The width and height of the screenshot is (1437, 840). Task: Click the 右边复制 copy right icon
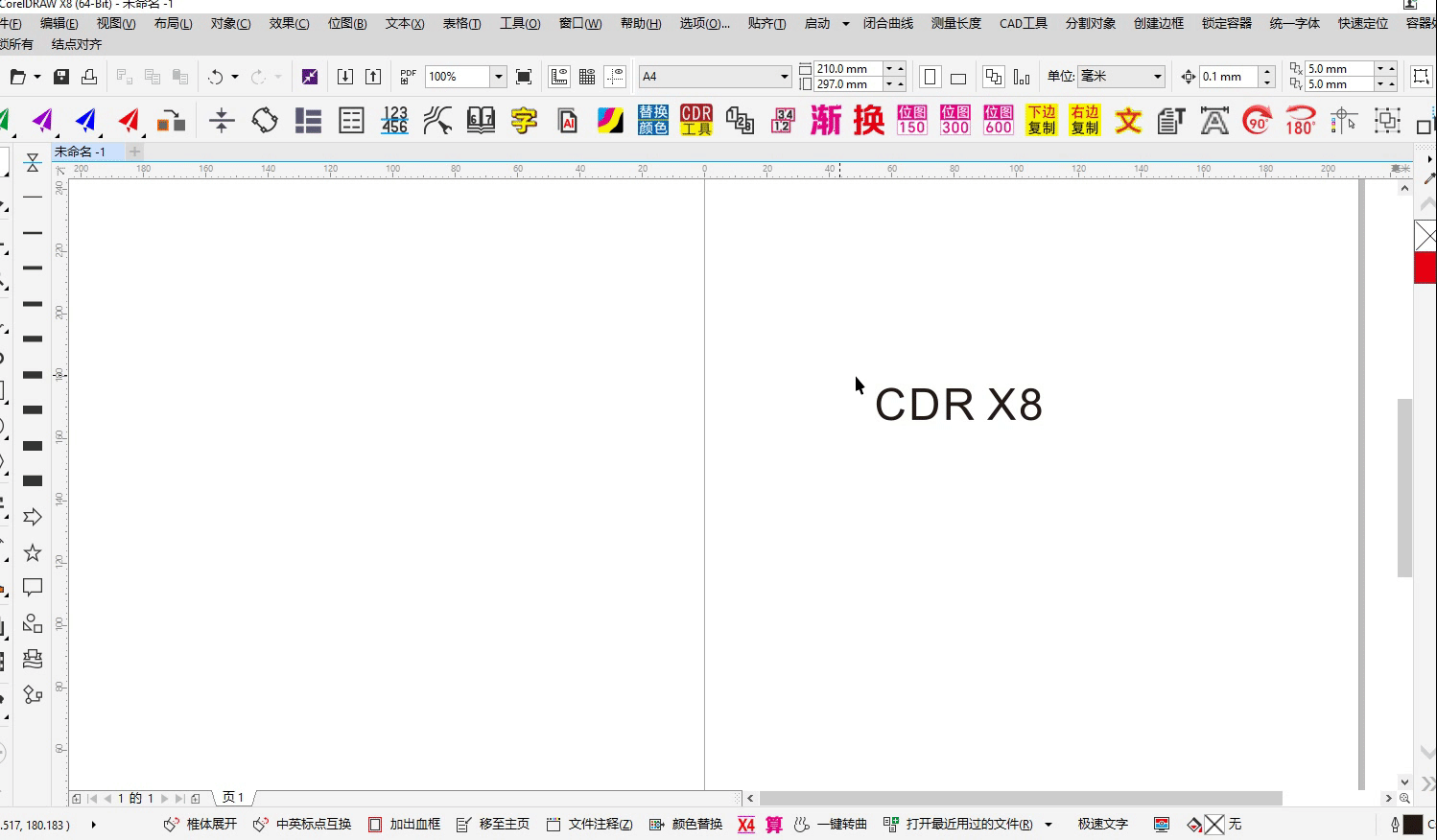pos(1085,120)
